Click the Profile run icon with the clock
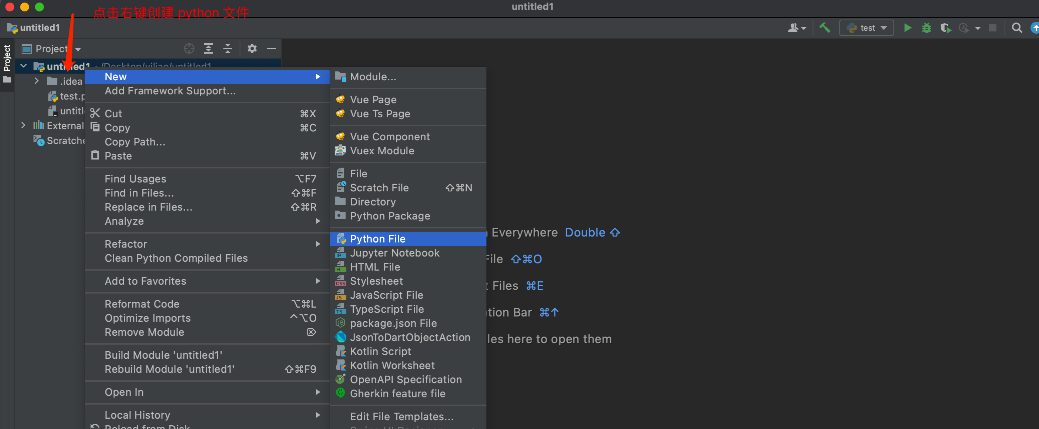Screen dimensions: 1039x429 tap(964, 28)
